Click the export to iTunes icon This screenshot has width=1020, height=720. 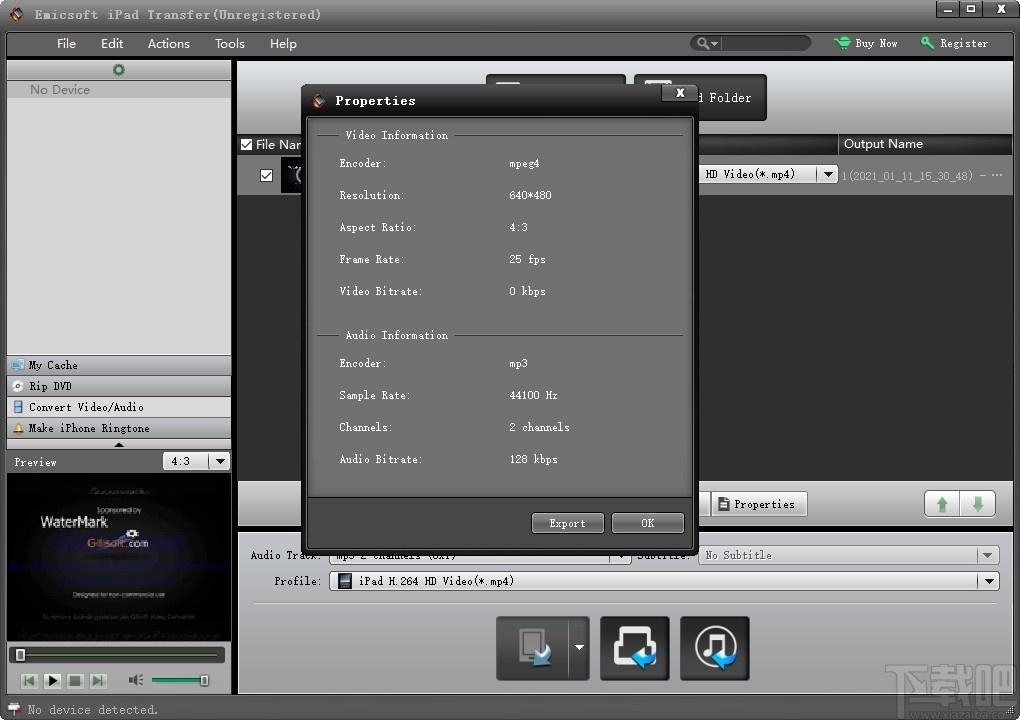point(715,648)
